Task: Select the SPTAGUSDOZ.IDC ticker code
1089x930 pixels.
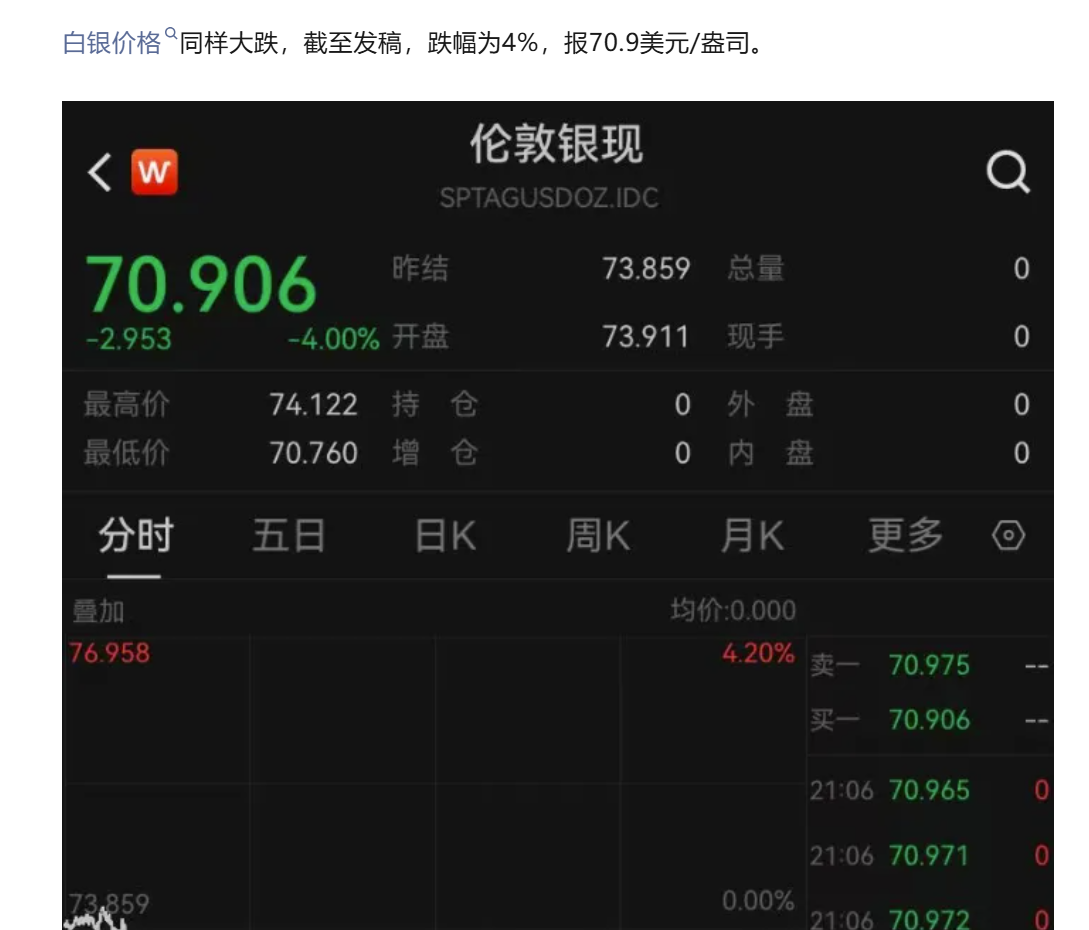Action: [549, 198]
